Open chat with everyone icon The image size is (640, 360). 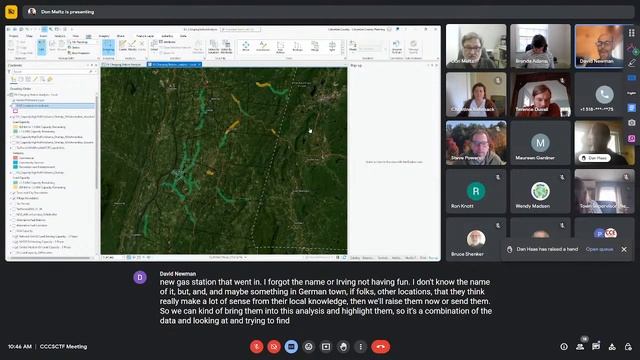click(596, 347)
